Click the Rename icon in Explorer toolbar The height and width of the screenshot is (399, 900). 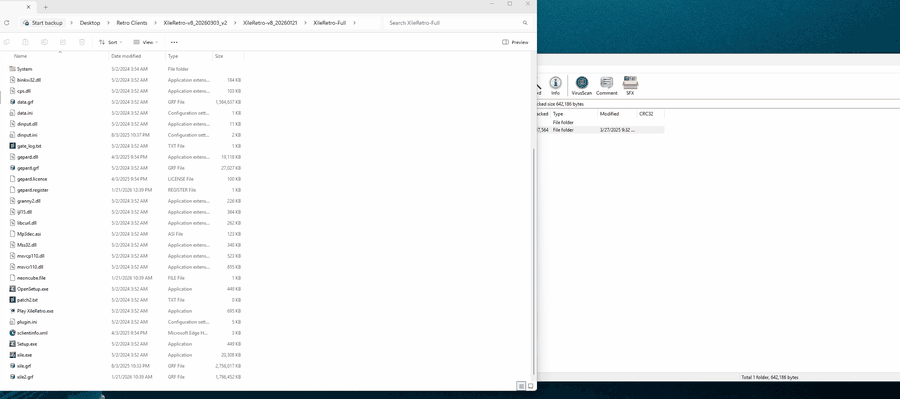44,42
